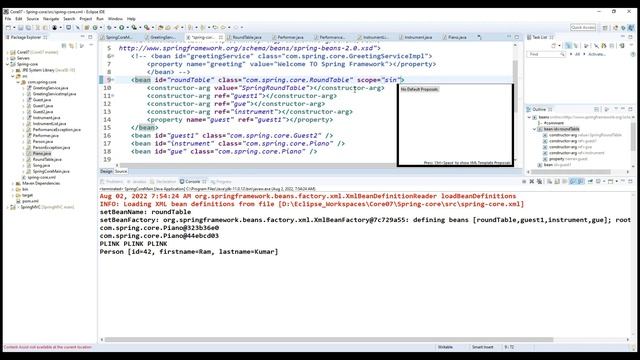Image resolution: width=640 pixels, height=360 pixels.
Task: Click the Save toolbar icon
Action: (20, 28)
